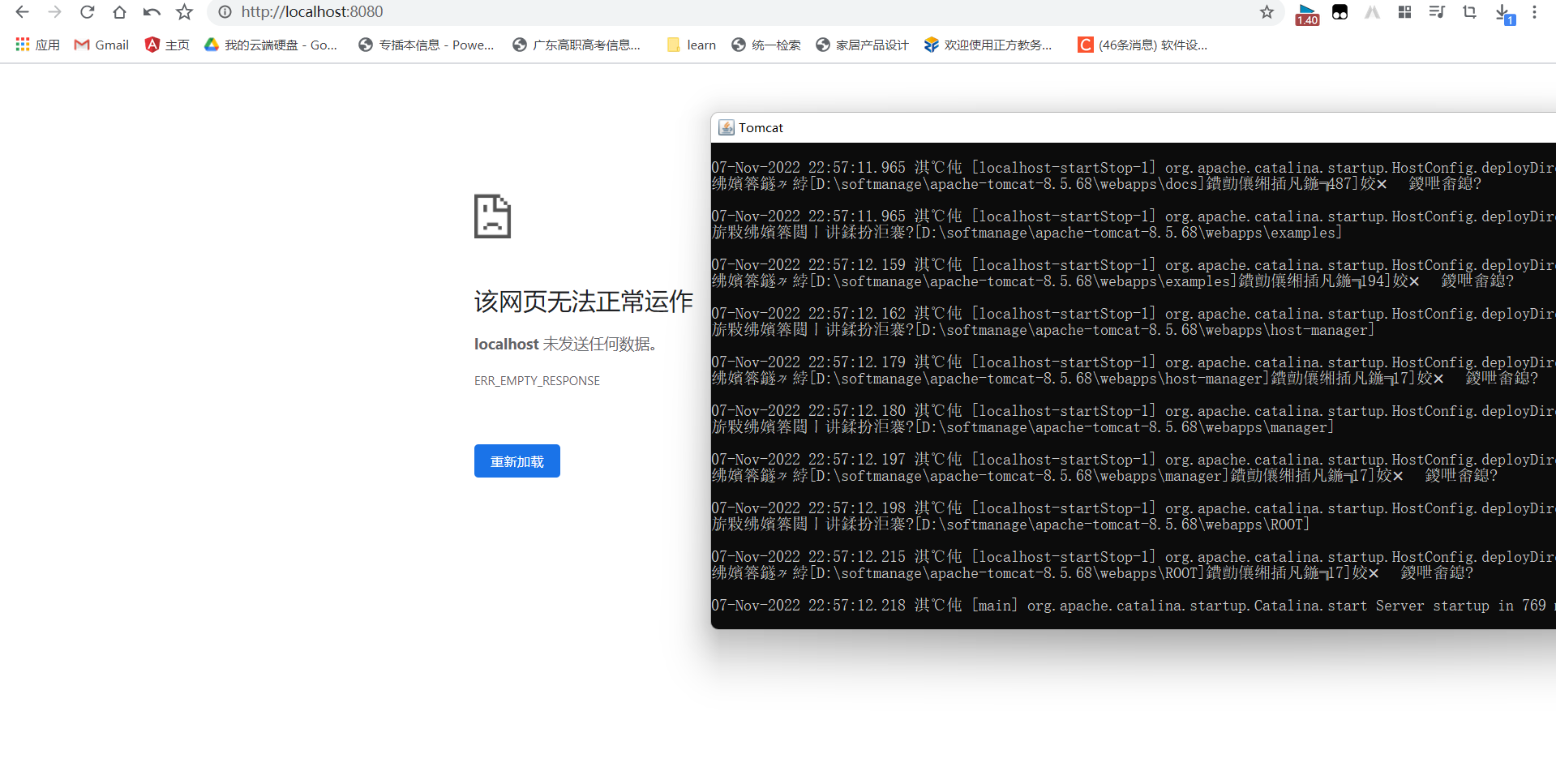
Task: Click the ERR_EMPTY_RESPONSE error code text
Action: tap(537, 381)
